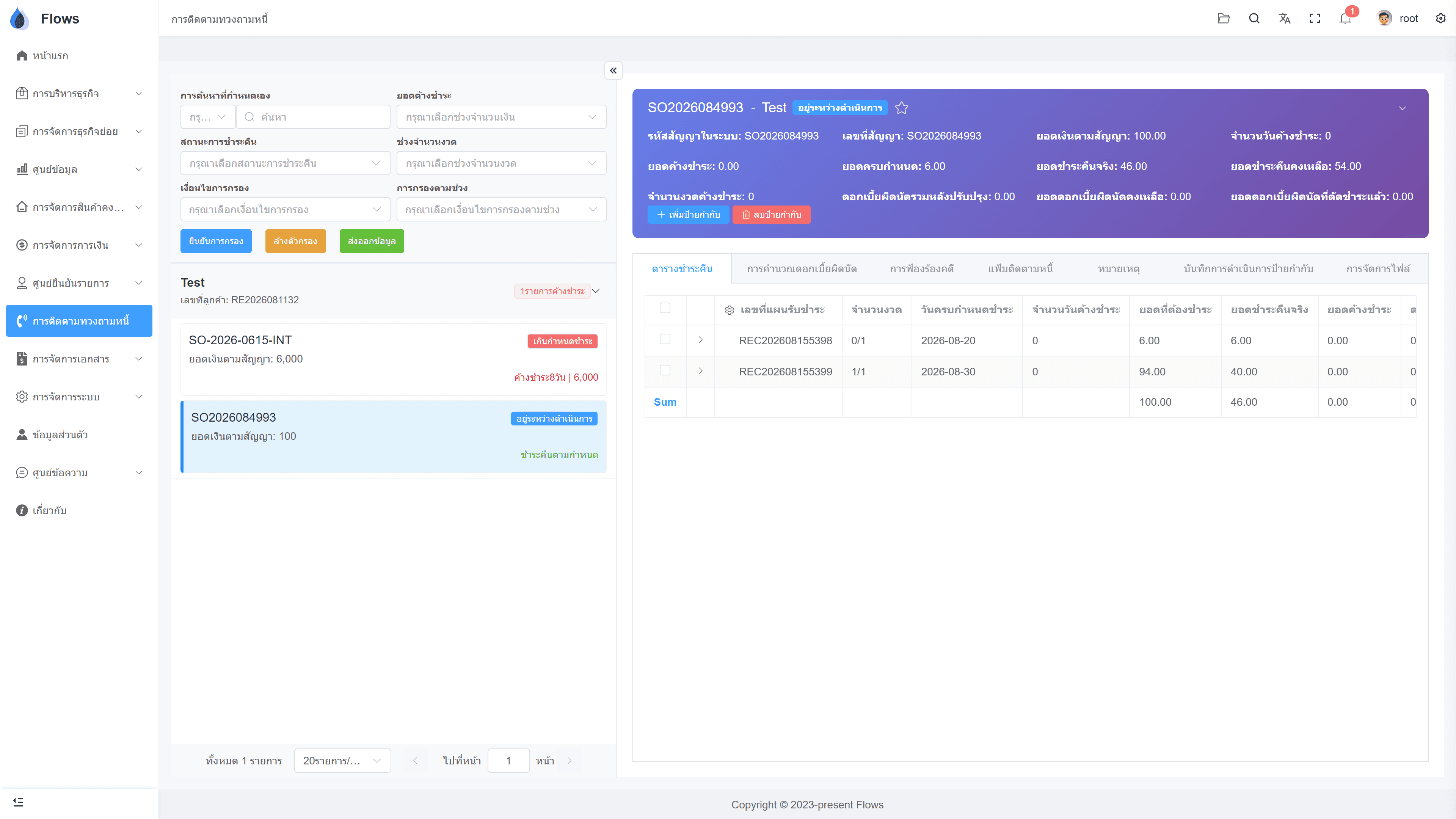Tick the select-all checkbox in table header
The width and height of the screenshot is (1456, 819).
(x=665, y=308)
